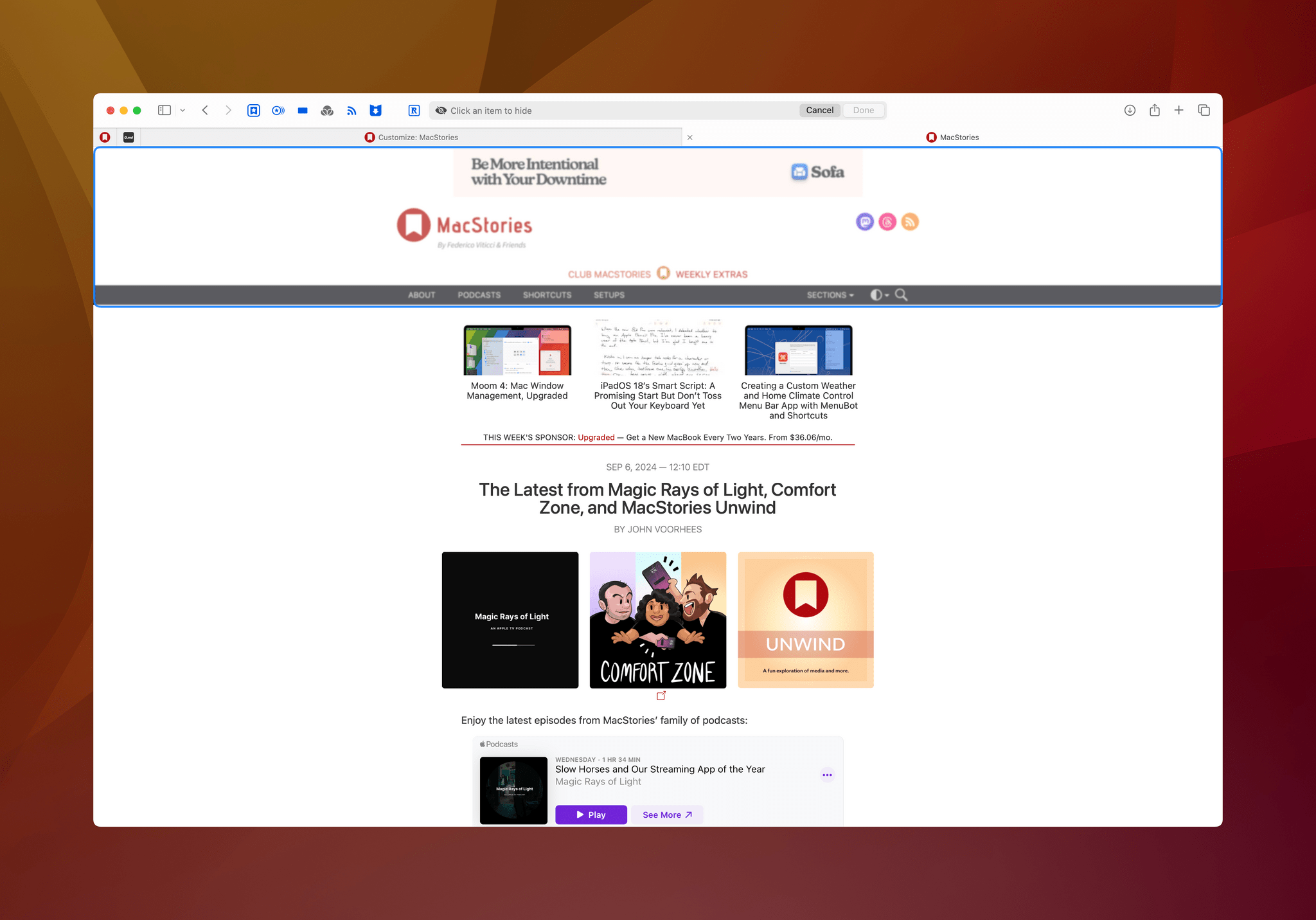Open the Downloads toolbar icon

[x=1130, y=111]
